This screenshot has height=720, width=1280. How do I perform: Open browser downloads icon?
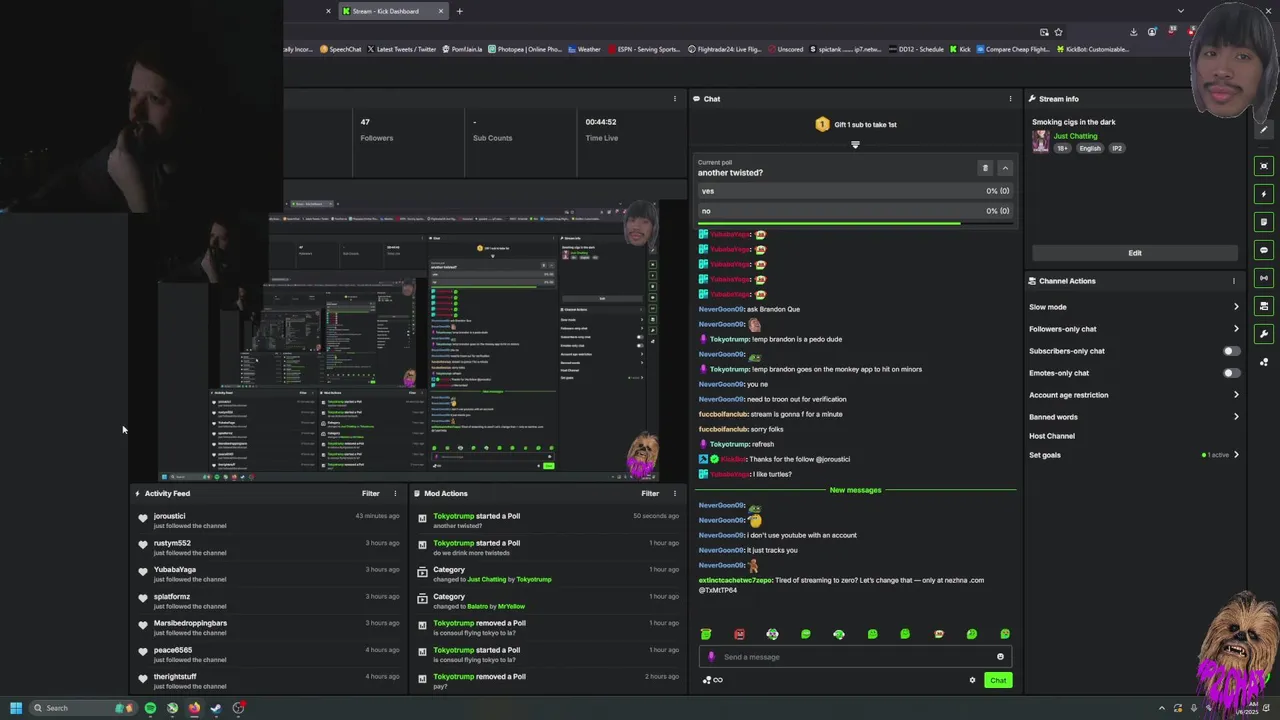1134,32
